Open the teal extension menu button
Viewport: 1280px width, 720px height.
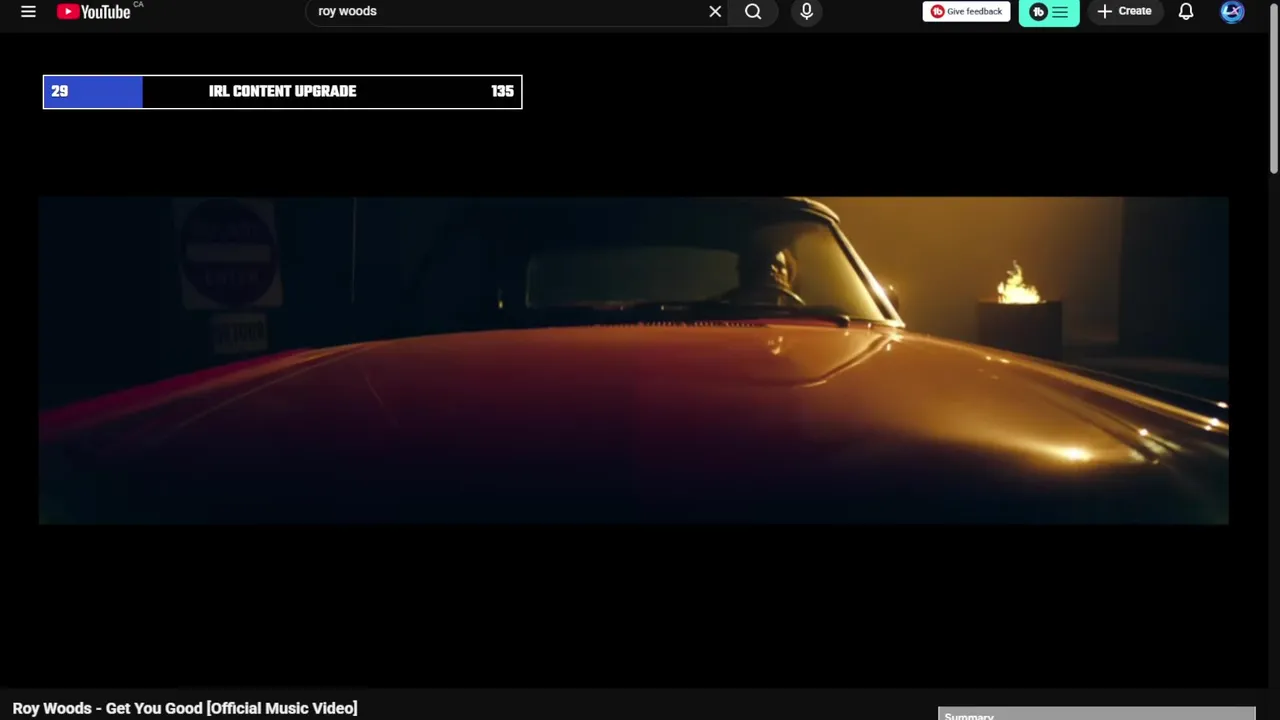(x=1049, y=12)
